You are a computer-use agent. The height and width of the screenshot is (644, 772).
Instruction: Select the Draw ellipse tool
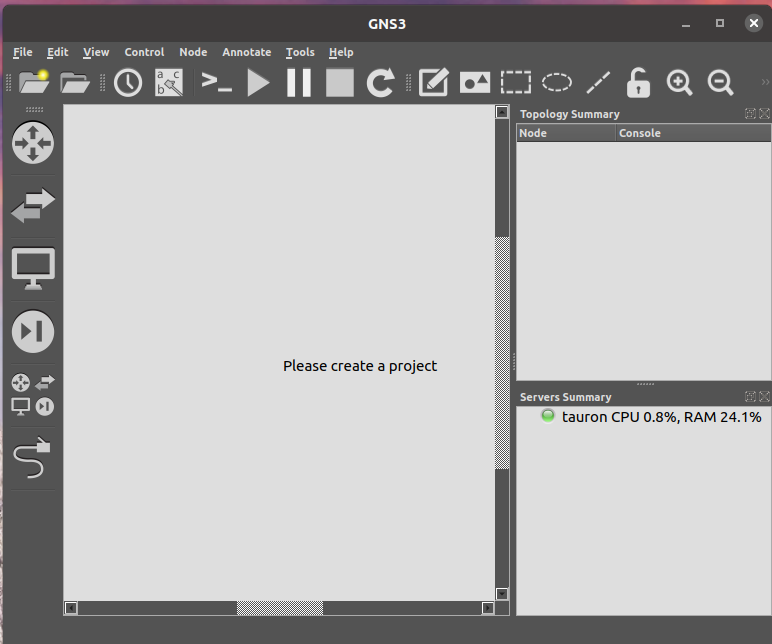pyautogui.click(x=557, y=82)
